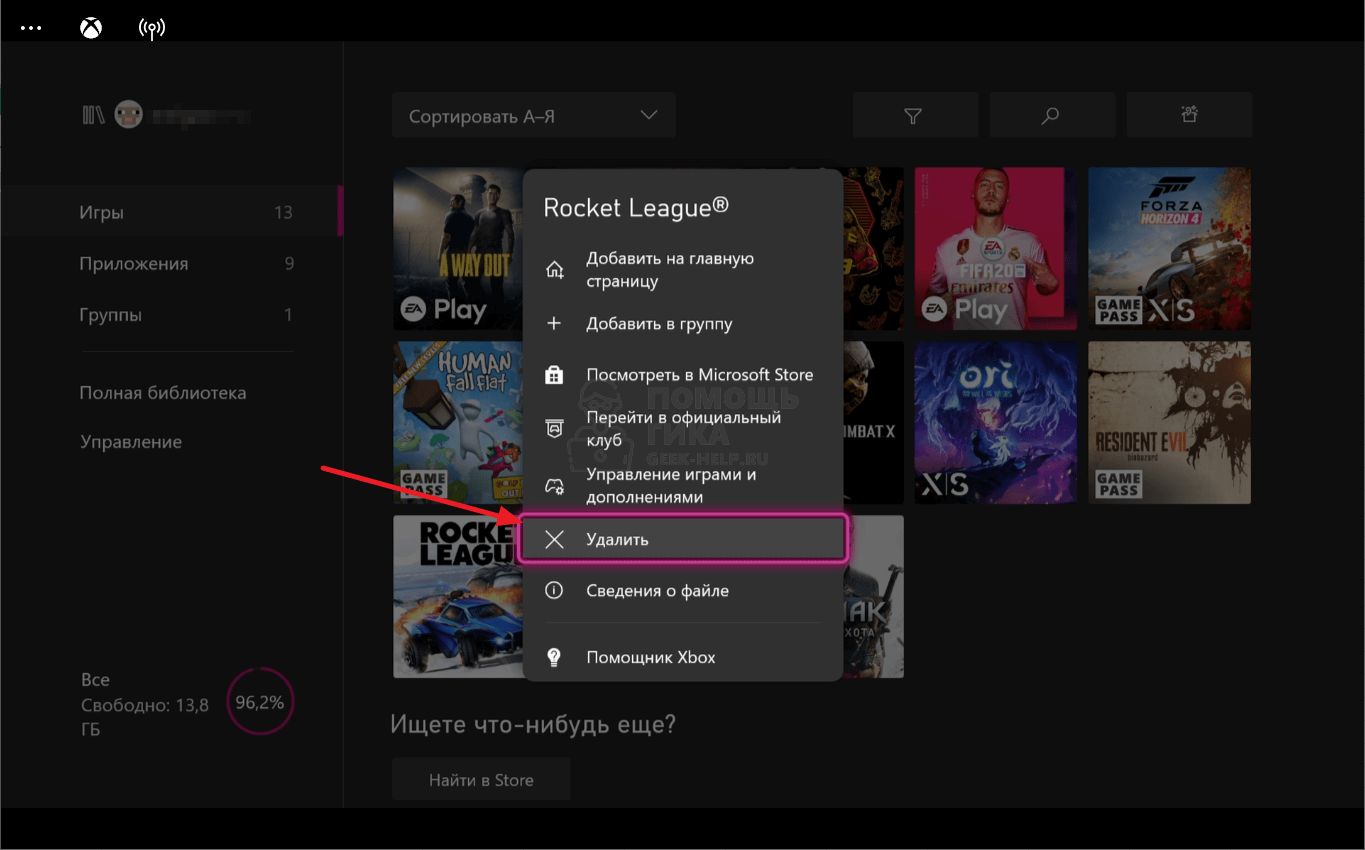Viewport: 1365px width, 850px height.
Task: Click gamepad icon for Управление играми
Action: click(x=554, y=486)
